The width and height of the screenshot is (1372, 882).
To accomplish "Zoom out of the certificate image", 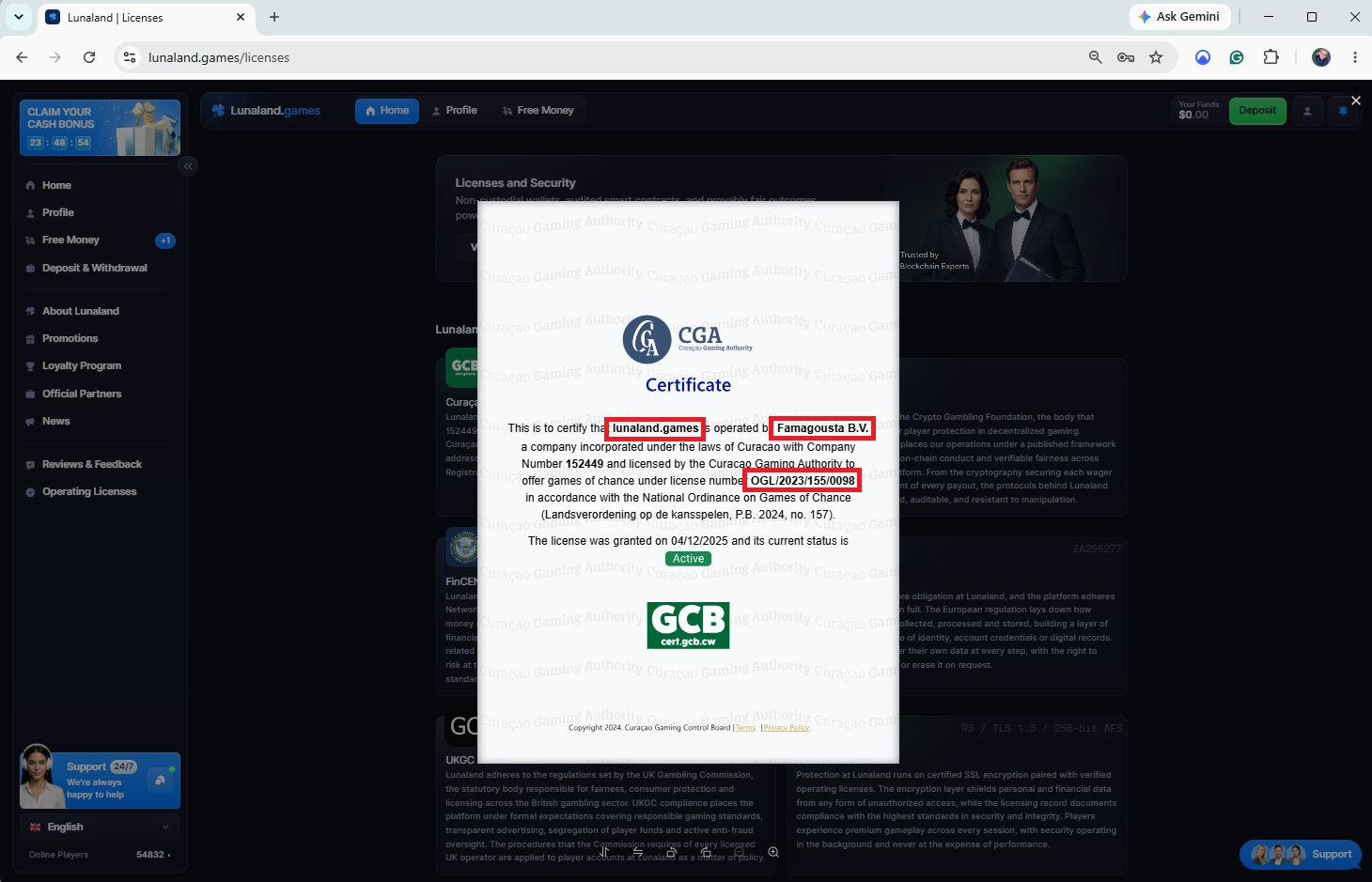I will coord(739,852).
